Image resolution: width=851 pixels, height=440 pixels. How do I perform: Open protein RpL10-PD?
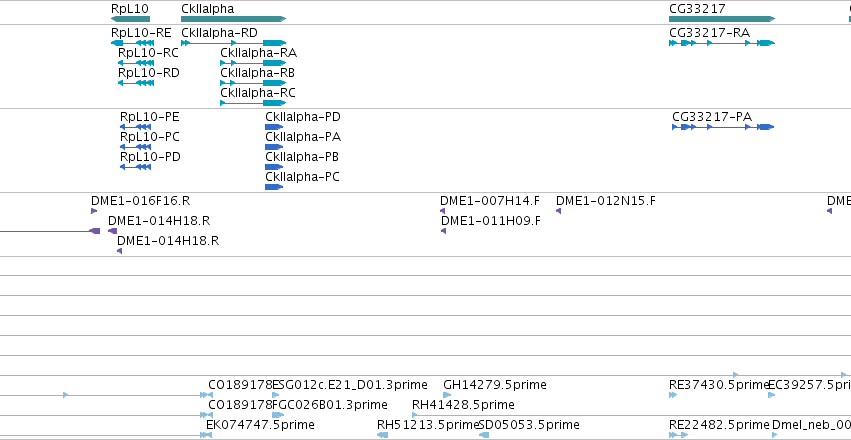click(x=135, y=167)
